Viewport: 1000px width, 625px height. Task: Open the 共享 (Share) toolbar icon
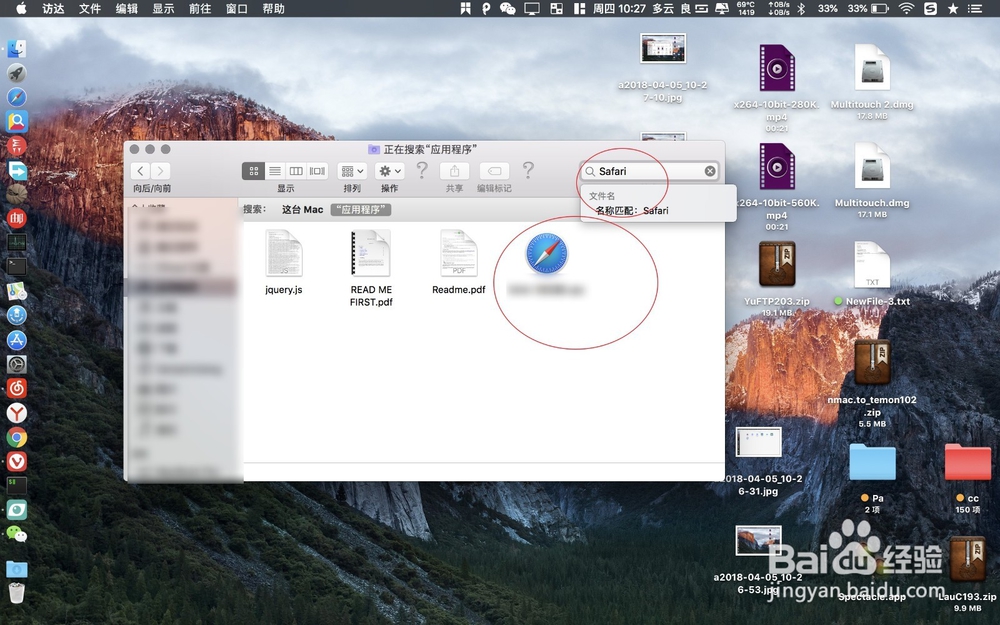pos(455,170)
